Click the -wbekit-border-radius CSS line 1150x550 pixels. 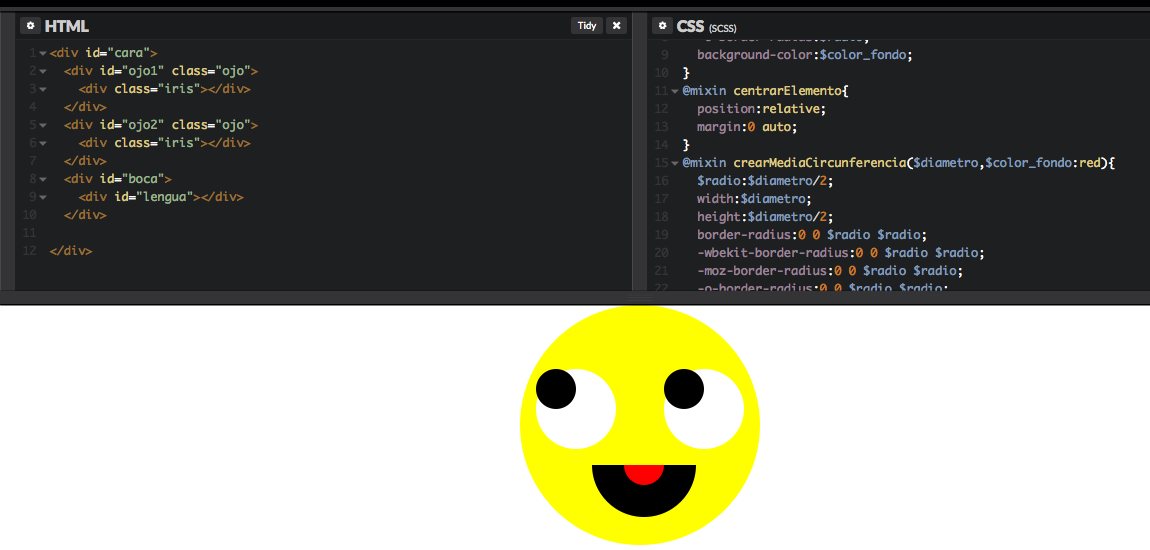pyautogui.click(x=840, y=252)
